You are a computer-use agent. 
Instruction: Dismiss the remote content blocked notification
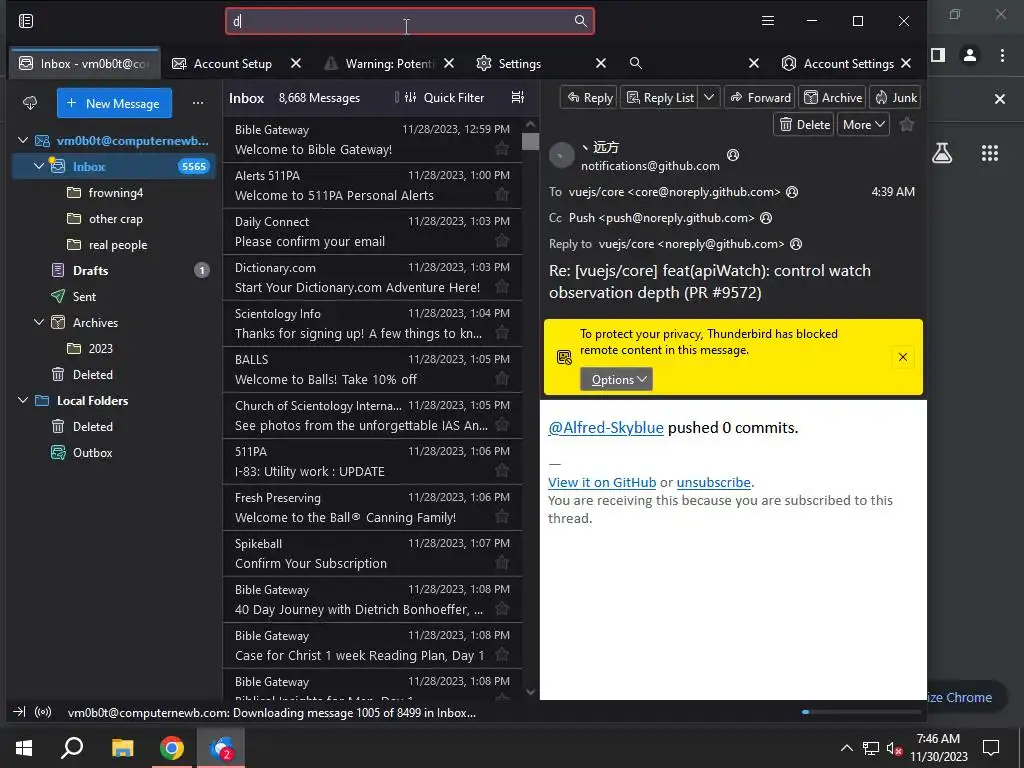[x=903, y=357]
